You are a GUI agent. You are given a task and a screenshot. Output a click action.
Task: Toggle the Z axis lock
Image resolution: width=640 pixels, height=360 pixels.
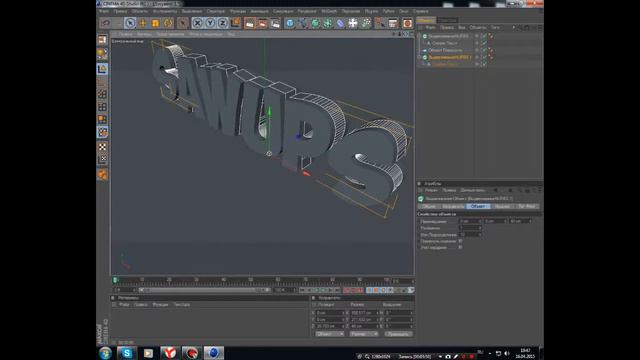(x=222, y=23)
